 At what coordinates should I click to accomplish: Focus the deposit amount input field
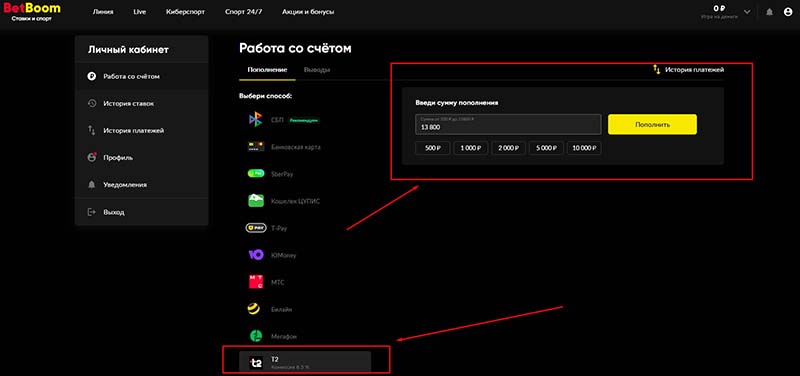click(x=508, y=124)
